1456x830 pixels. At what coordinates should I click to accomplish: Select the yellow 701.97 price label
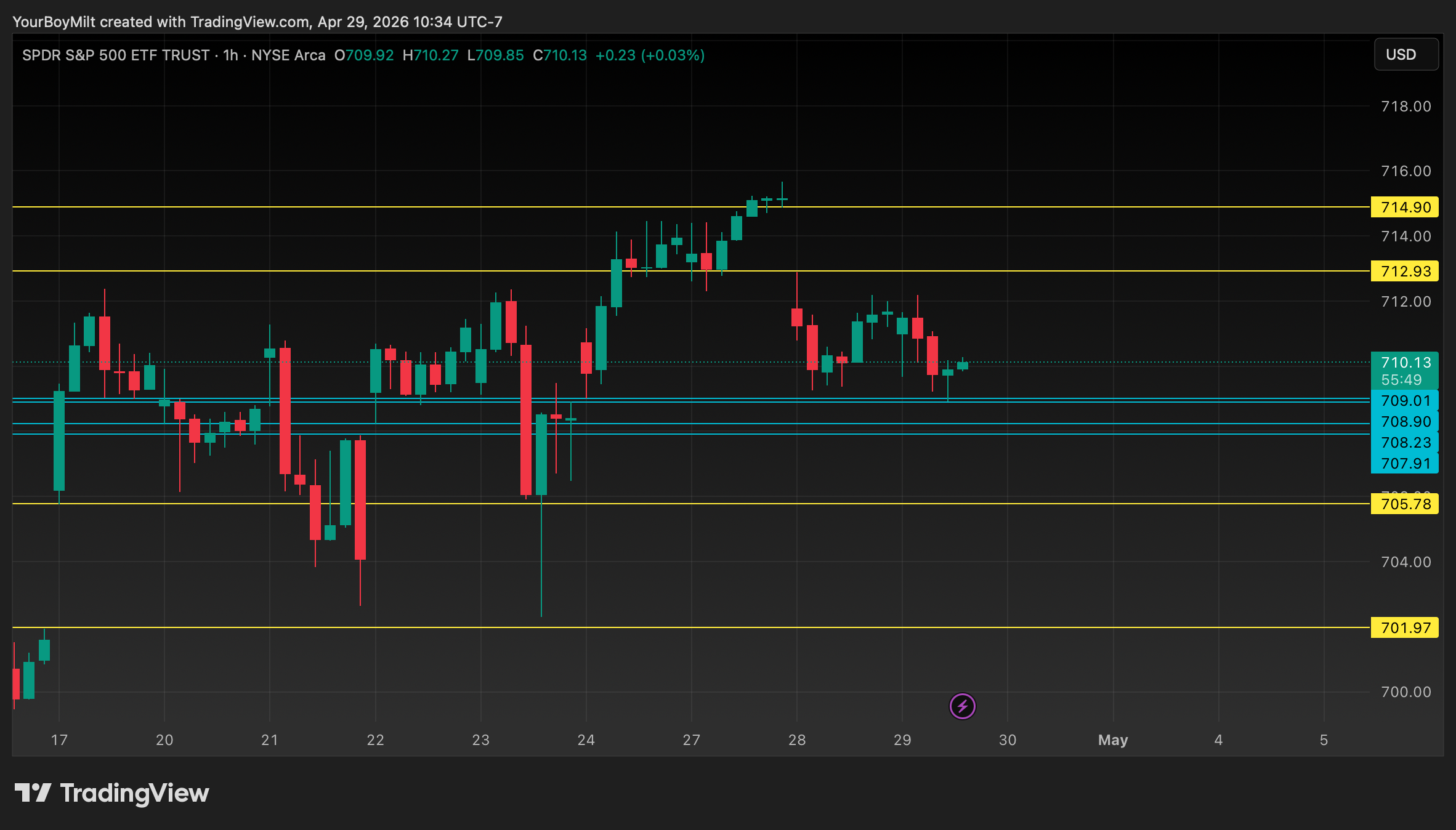click(1404, 628)
